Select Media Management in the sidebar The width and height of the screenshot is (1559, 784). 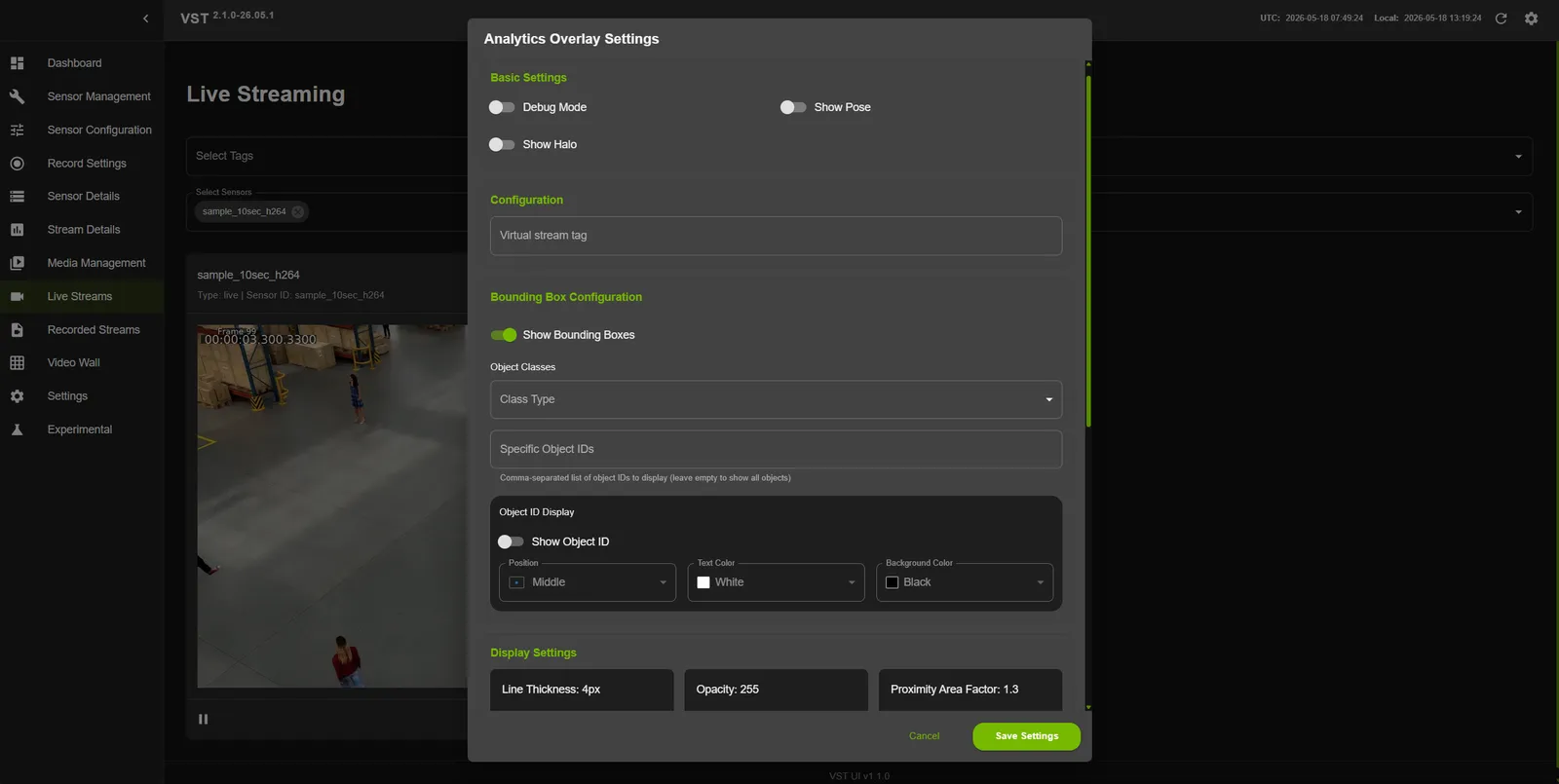coord(96,263)
